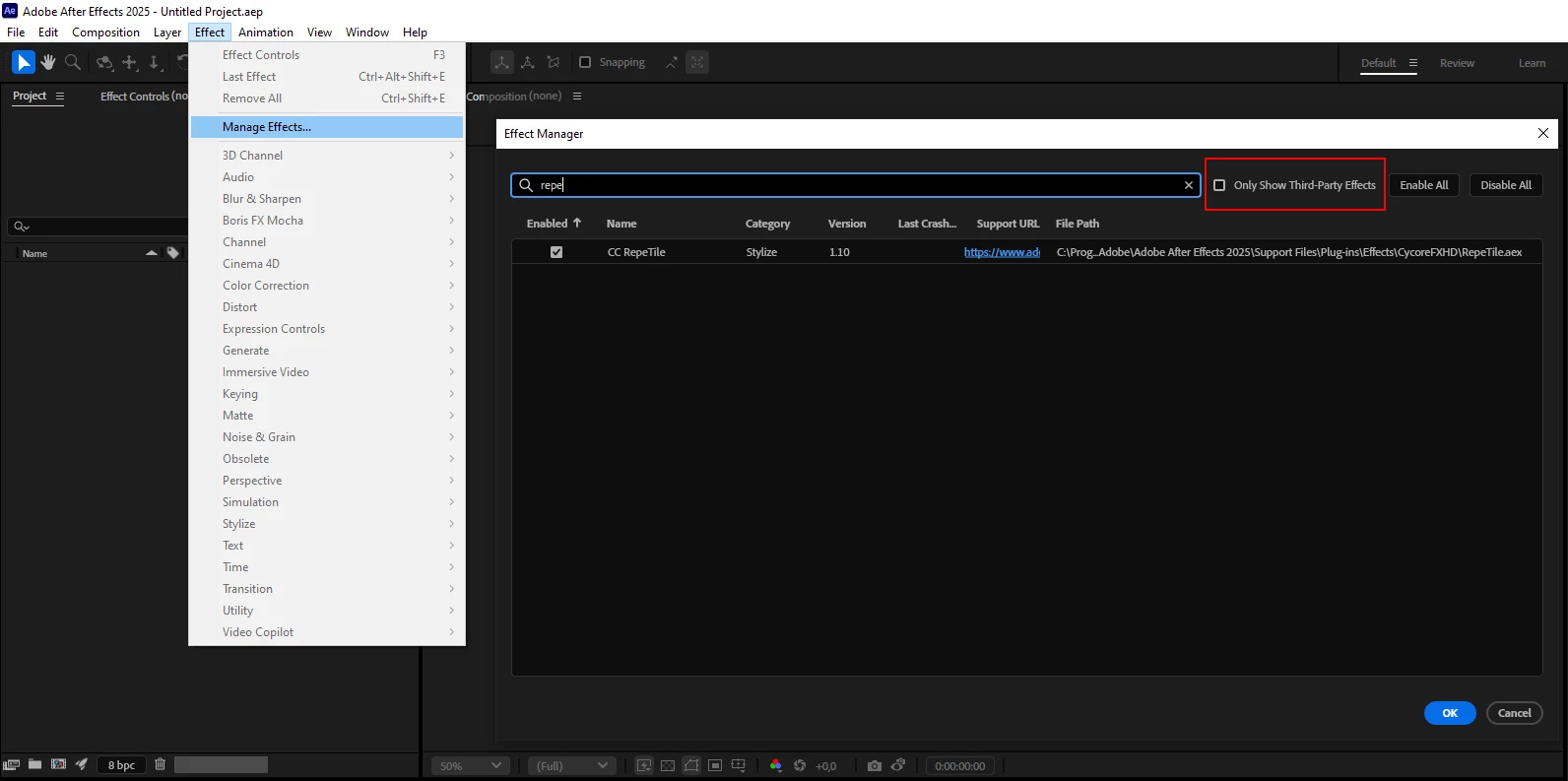Screen dimensions: 1568x781
Task: Choose Manage Effects... in Effect menu
Action: tap(327, 127)
